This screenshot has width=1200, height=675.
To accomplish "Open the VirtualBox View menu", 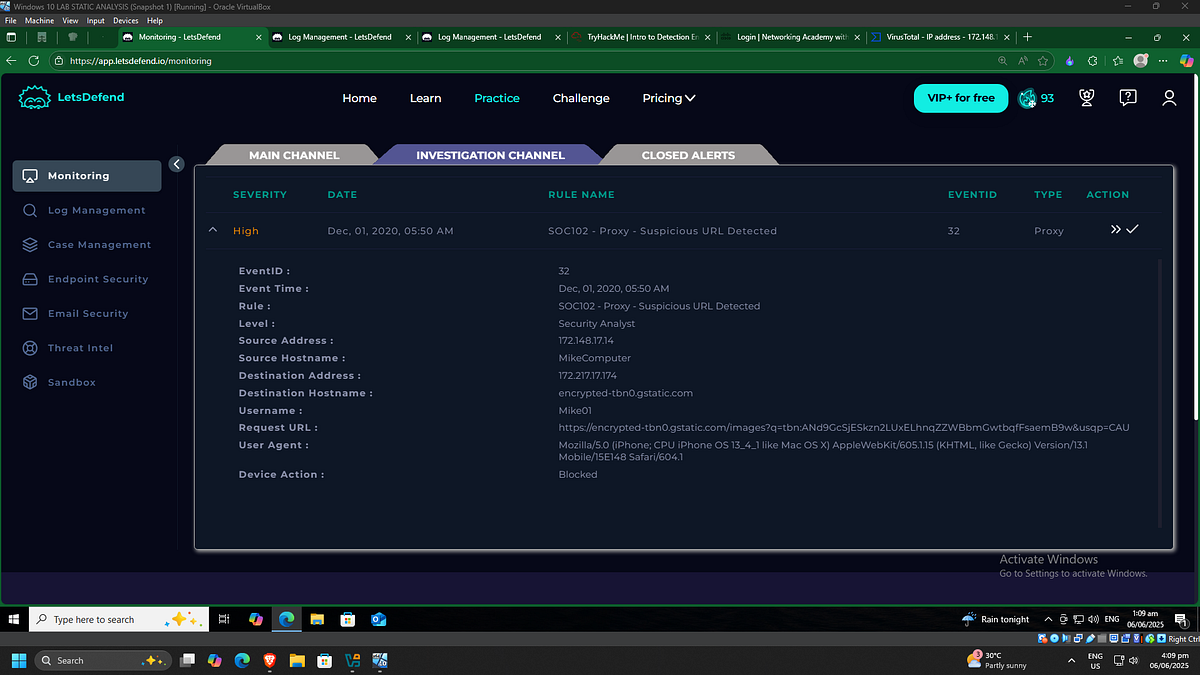I will click(x=70, y=20).
